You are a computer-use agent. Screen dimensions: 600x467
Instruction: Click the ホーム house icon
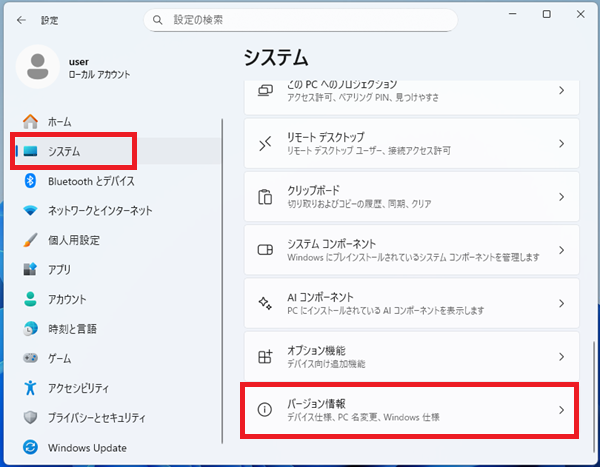click(30, 122)
